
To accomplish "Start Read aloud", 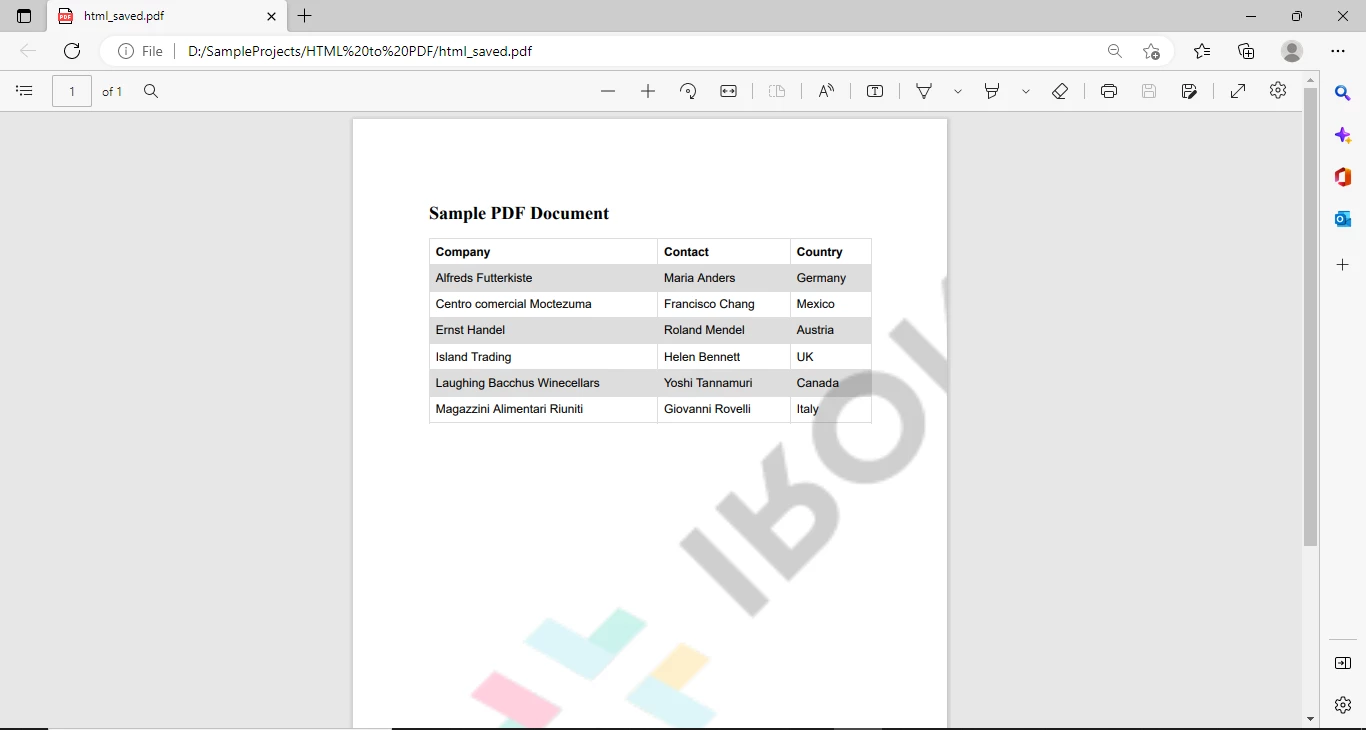I will (x=826, y=91).
